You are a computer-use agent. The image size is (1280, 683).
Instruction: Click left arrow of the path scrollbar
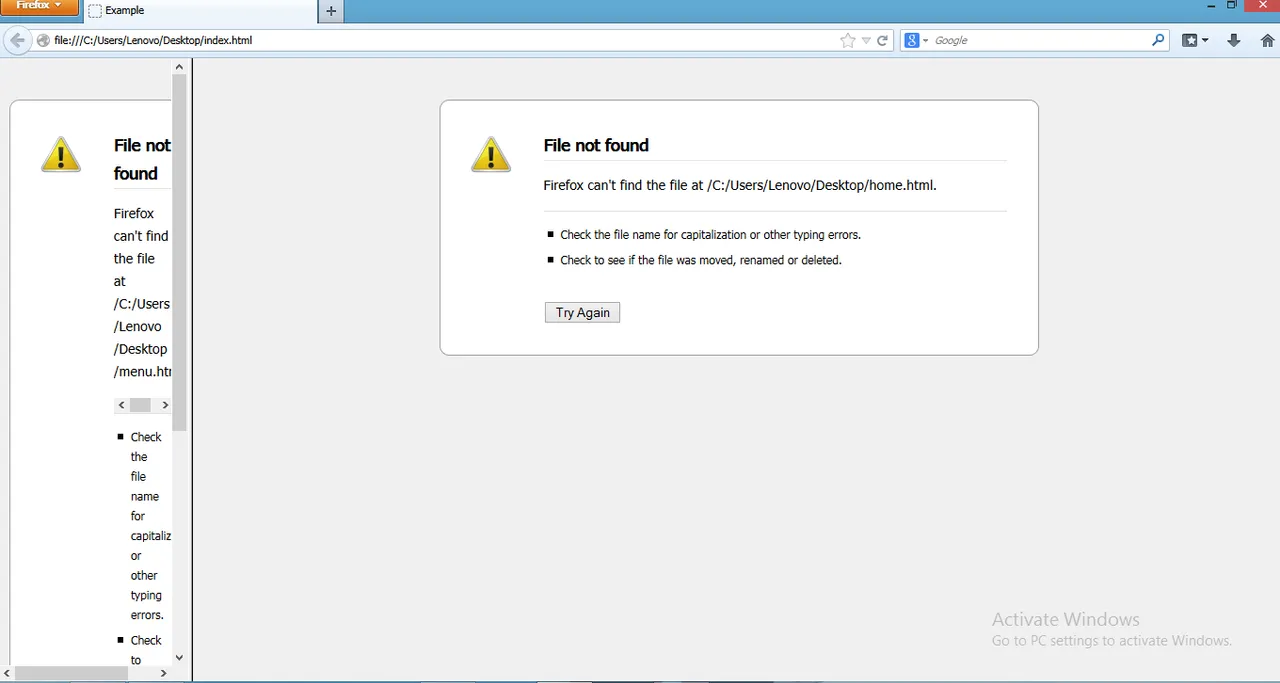[x=122, y=405]
